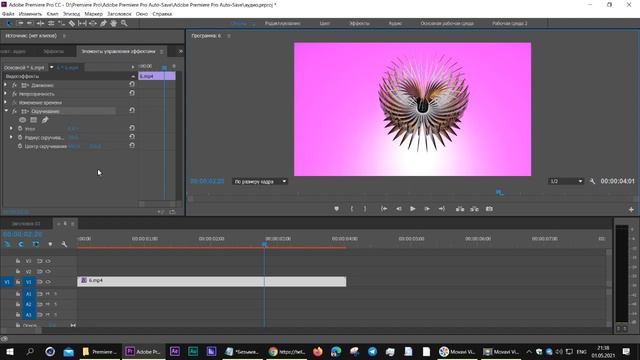Step forward one frame
640x360 pixels.
tap(427, 209)
